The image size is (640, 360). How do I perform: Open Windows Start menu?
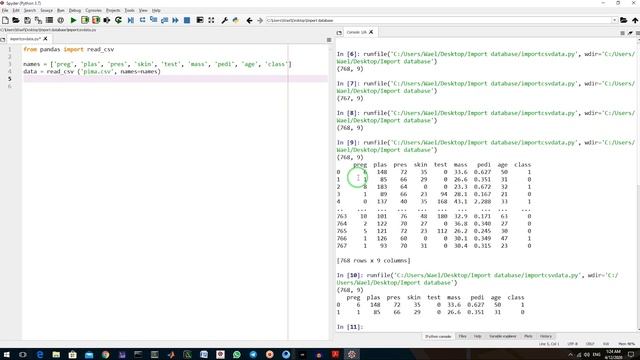tap(6, 354)
